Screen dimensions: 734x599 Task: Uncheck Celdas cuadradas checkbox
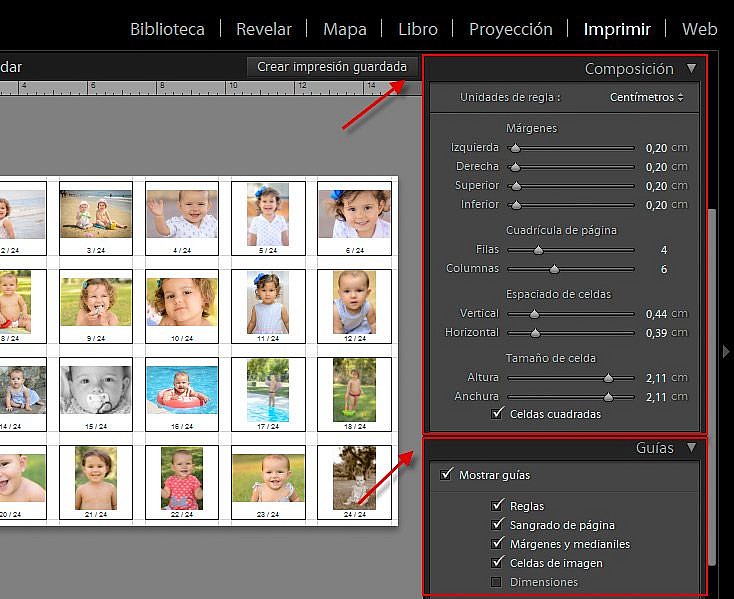pyautogui.click(x=497, y=414)
